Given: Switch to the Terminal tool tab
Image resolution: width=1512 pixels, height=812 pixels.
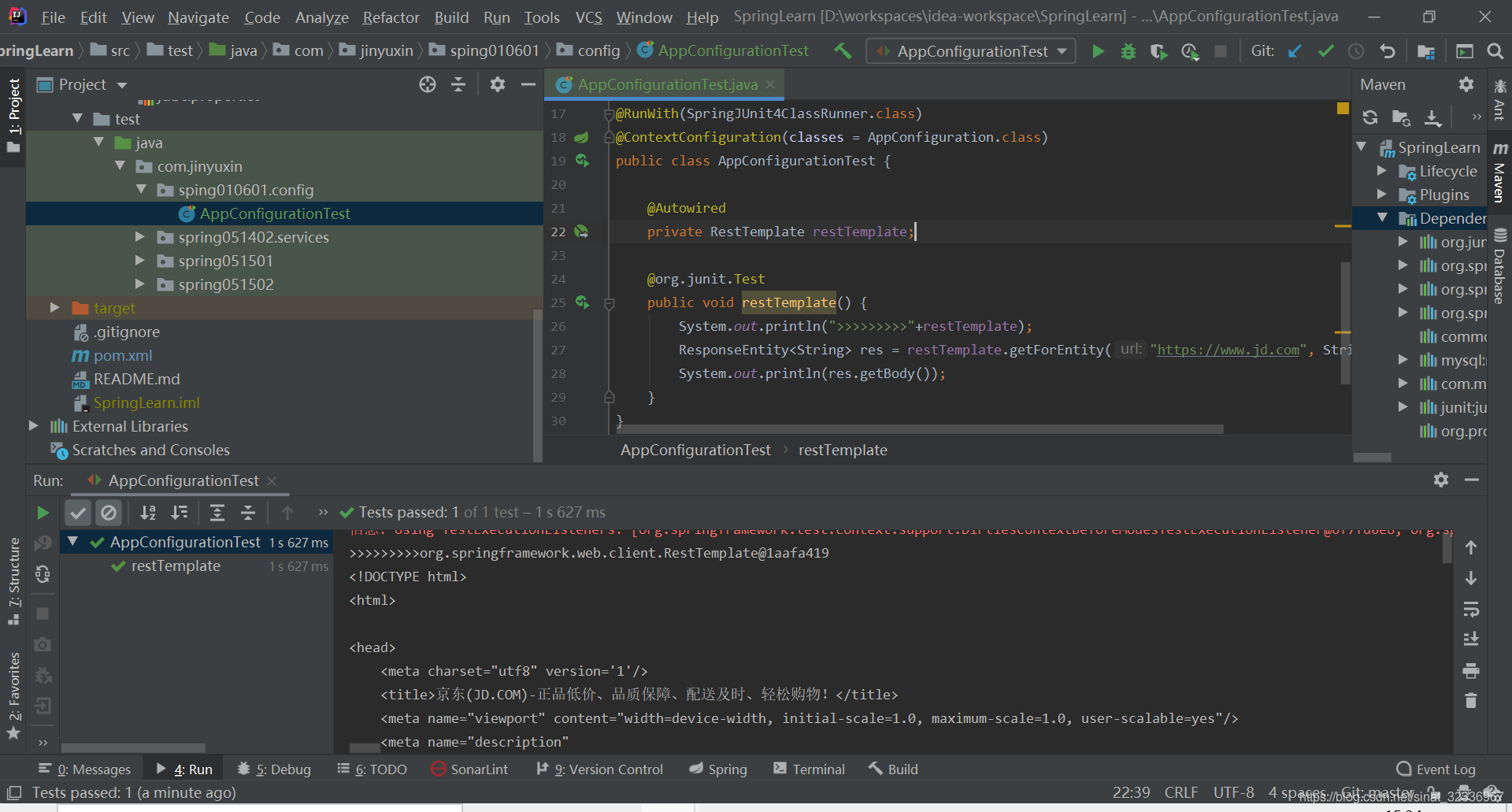Looking at the screenshot, I should coord(809,769).
